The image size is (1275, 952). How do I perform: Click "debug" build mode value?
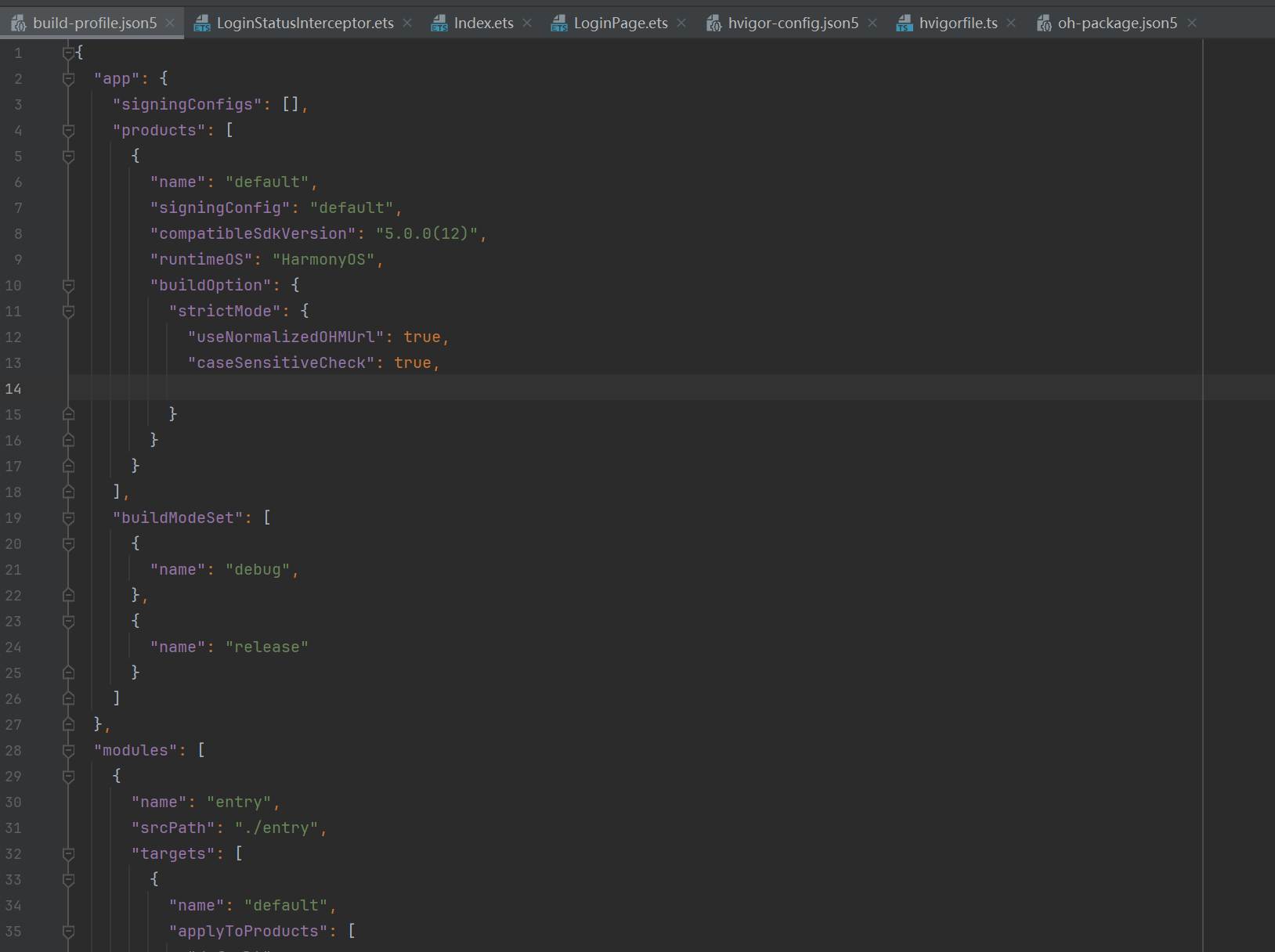[x=258, y=570]
